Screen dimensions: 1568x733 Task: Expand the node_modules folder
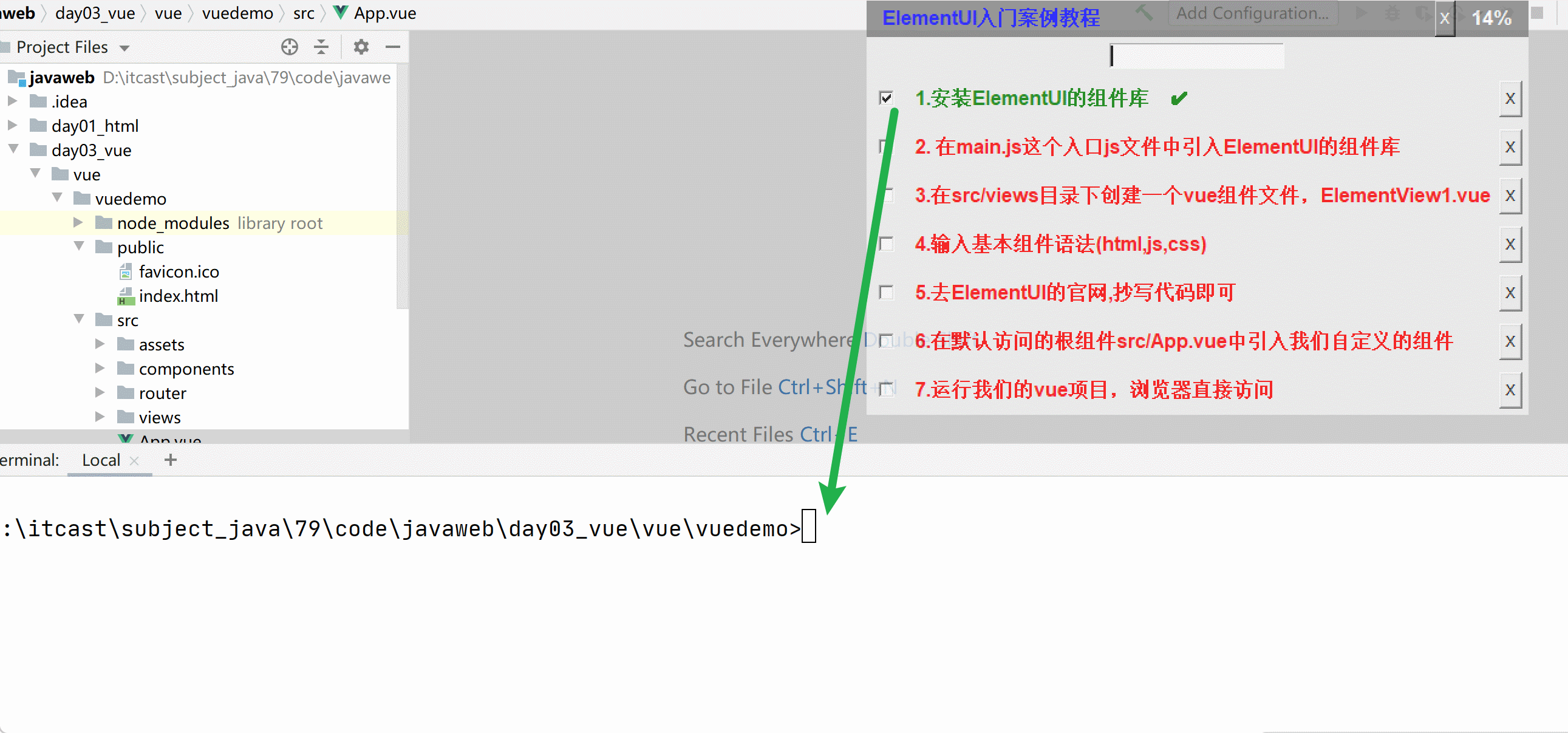click(x=78, y=223)
